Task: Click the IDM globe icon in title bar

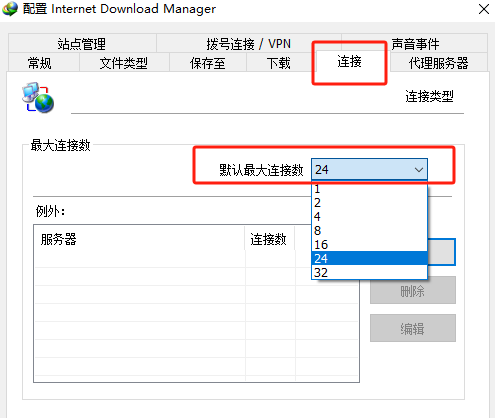Action: [10, 9]
